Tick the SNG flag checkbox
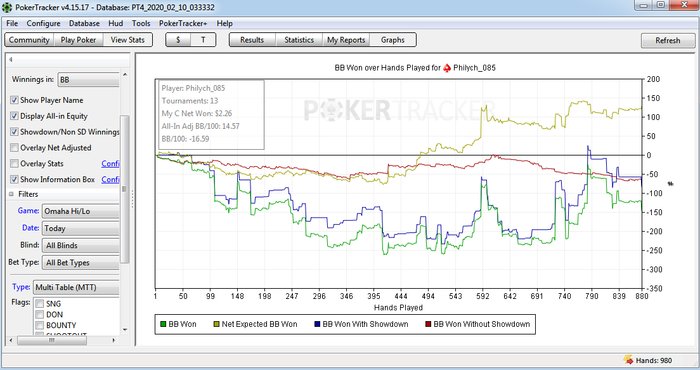Viewport: 700px width, 370px height. (x=40, y=303)
